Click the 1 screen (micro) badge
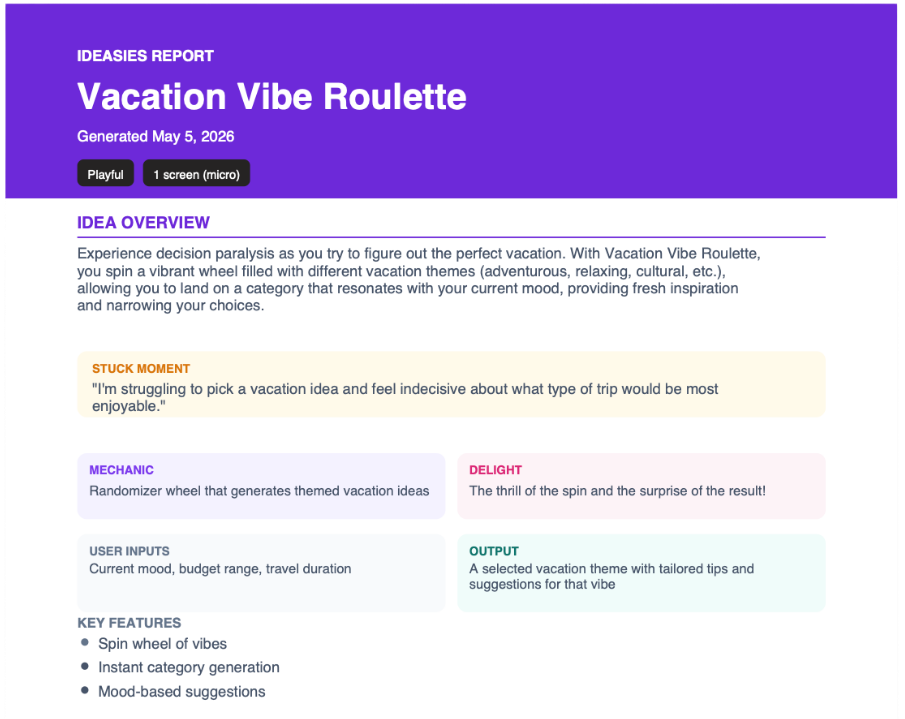Viewport: 905px width, 719px height. 196,174
